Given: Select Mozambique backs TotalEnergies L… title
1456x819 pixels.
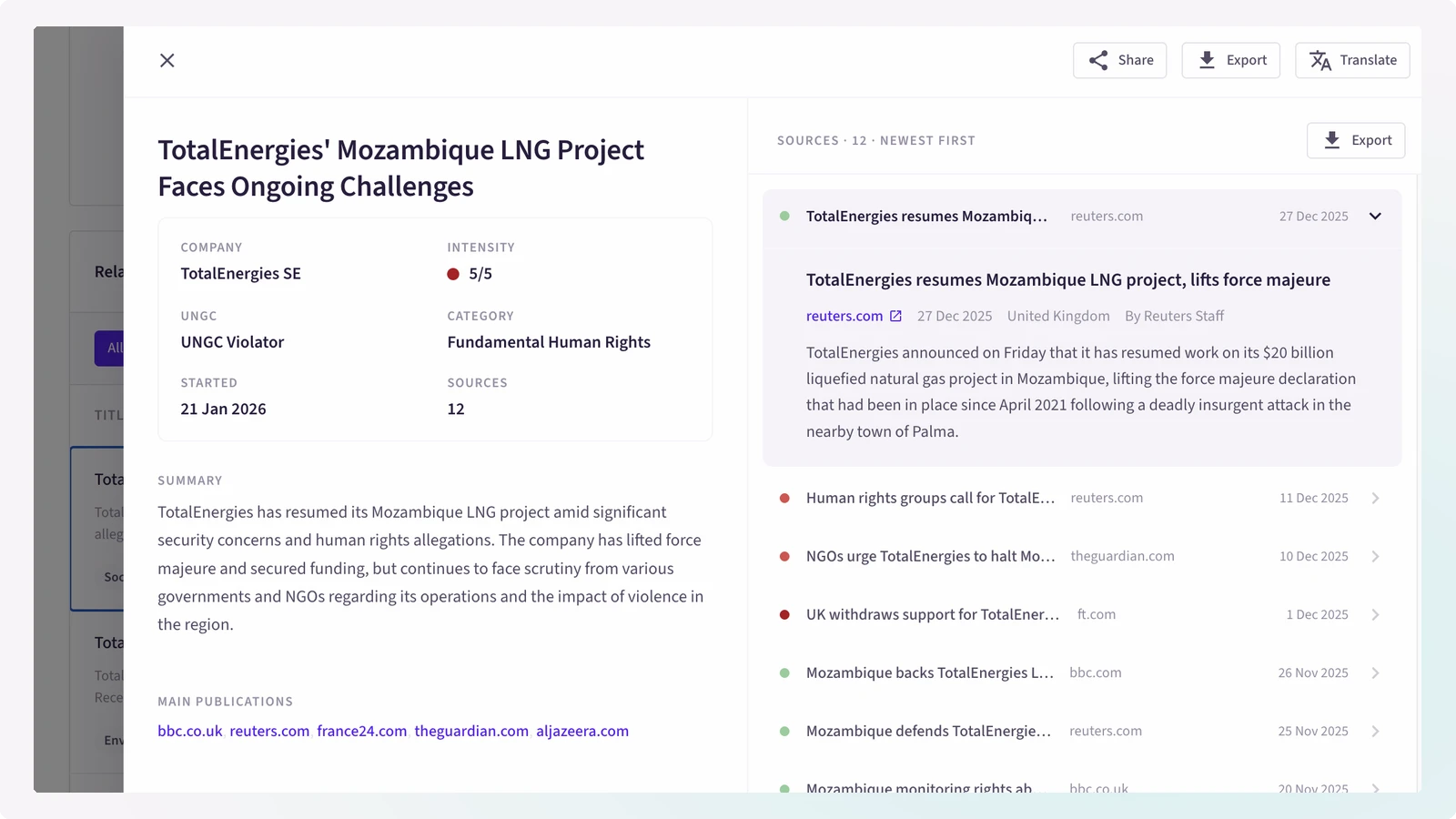Looking at the screenshot, I should [x=929, y=673].
